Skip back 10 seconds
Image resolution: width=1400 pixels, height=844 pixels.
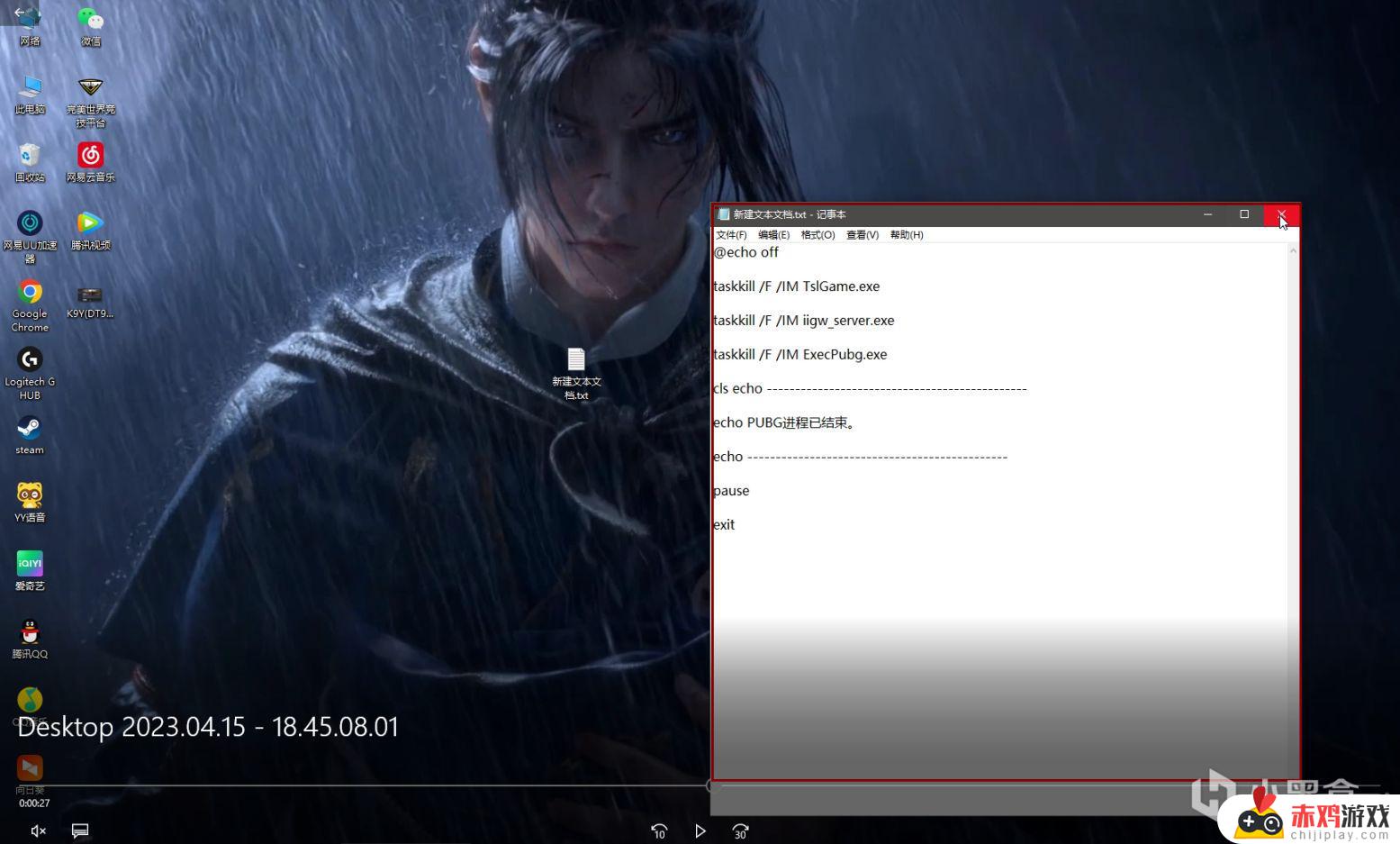[x=659, y=831]
